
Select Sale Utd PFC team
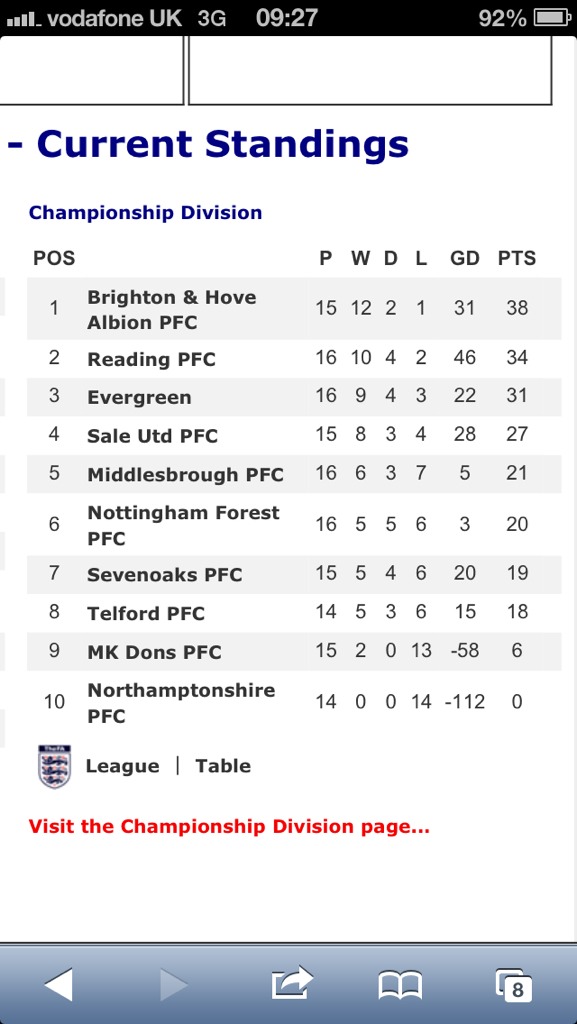point(153,436)
